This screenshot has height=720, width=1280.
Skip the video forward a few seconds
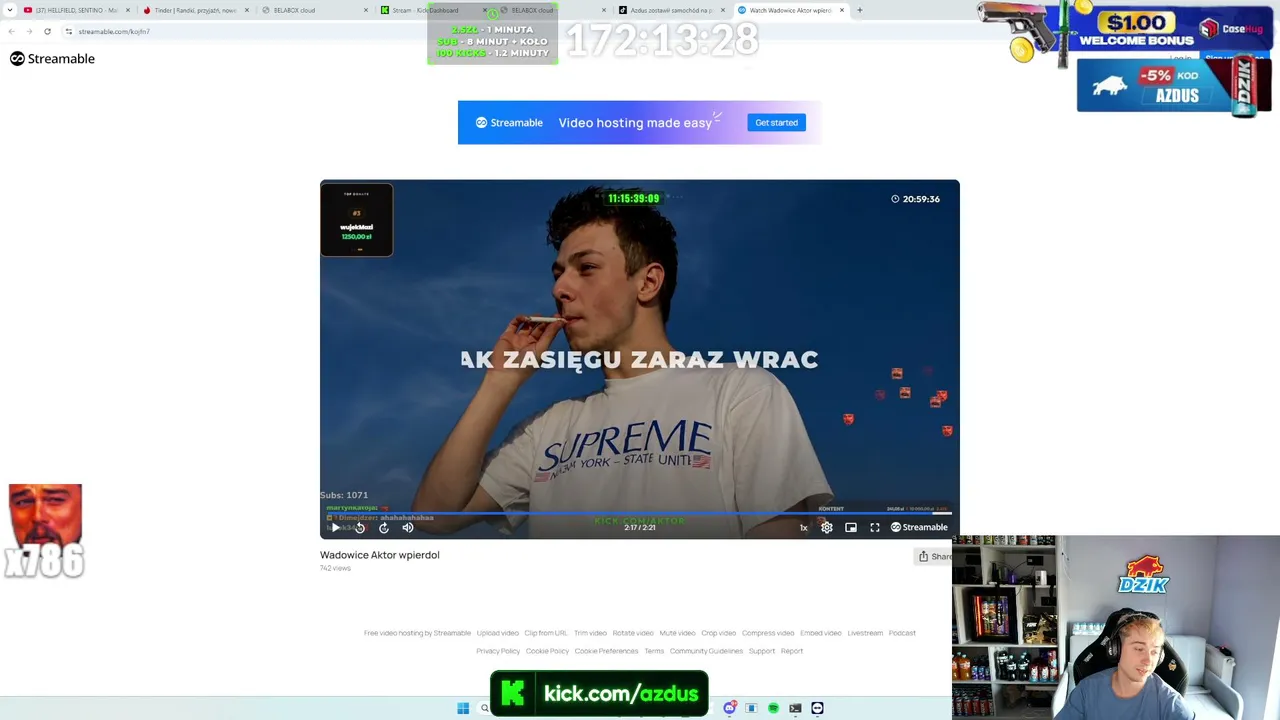click(384, 527)
